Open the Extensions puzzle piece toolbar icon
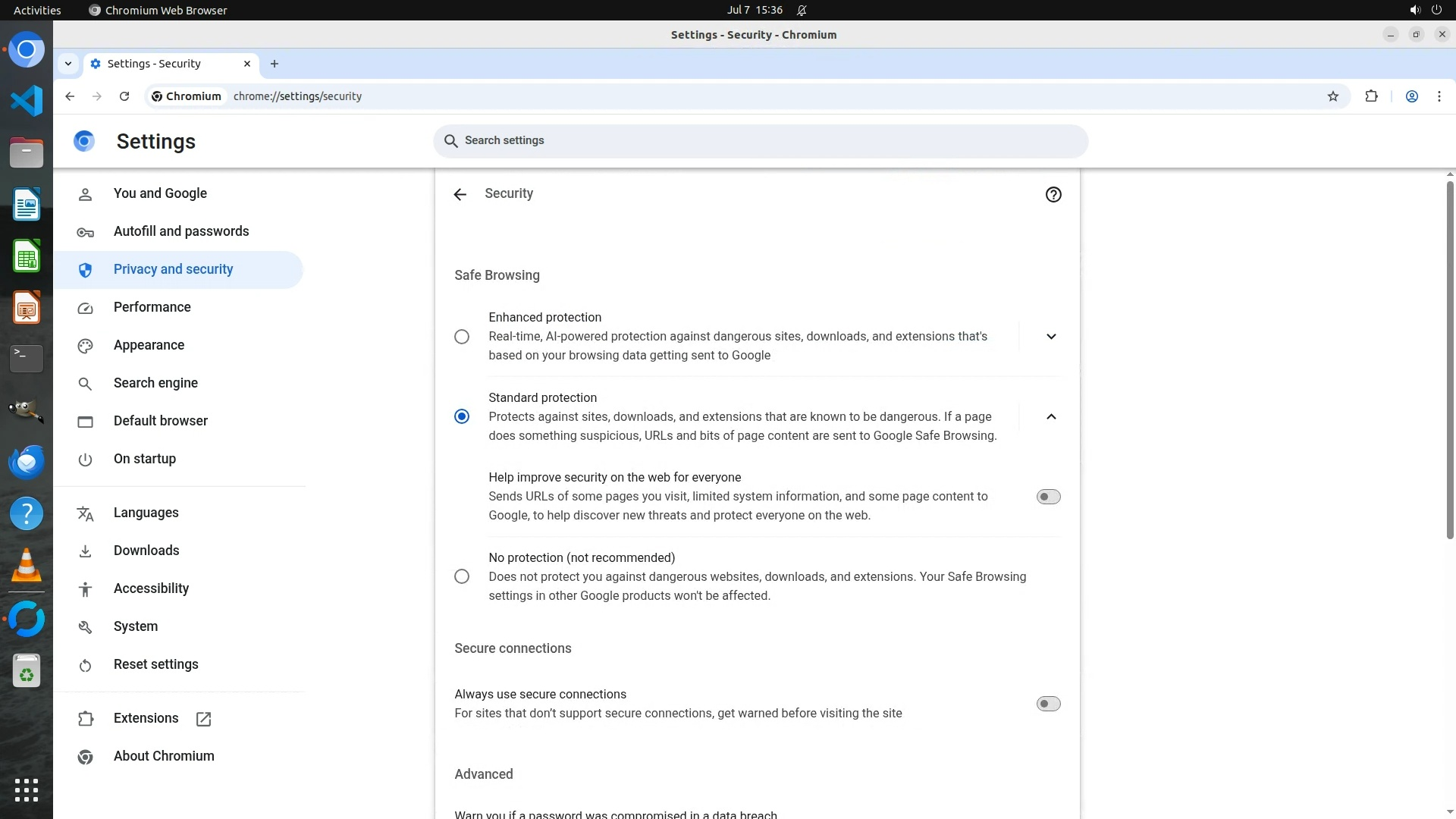1456x819 pixels. pyautogui.click(x=1371, y=96)
